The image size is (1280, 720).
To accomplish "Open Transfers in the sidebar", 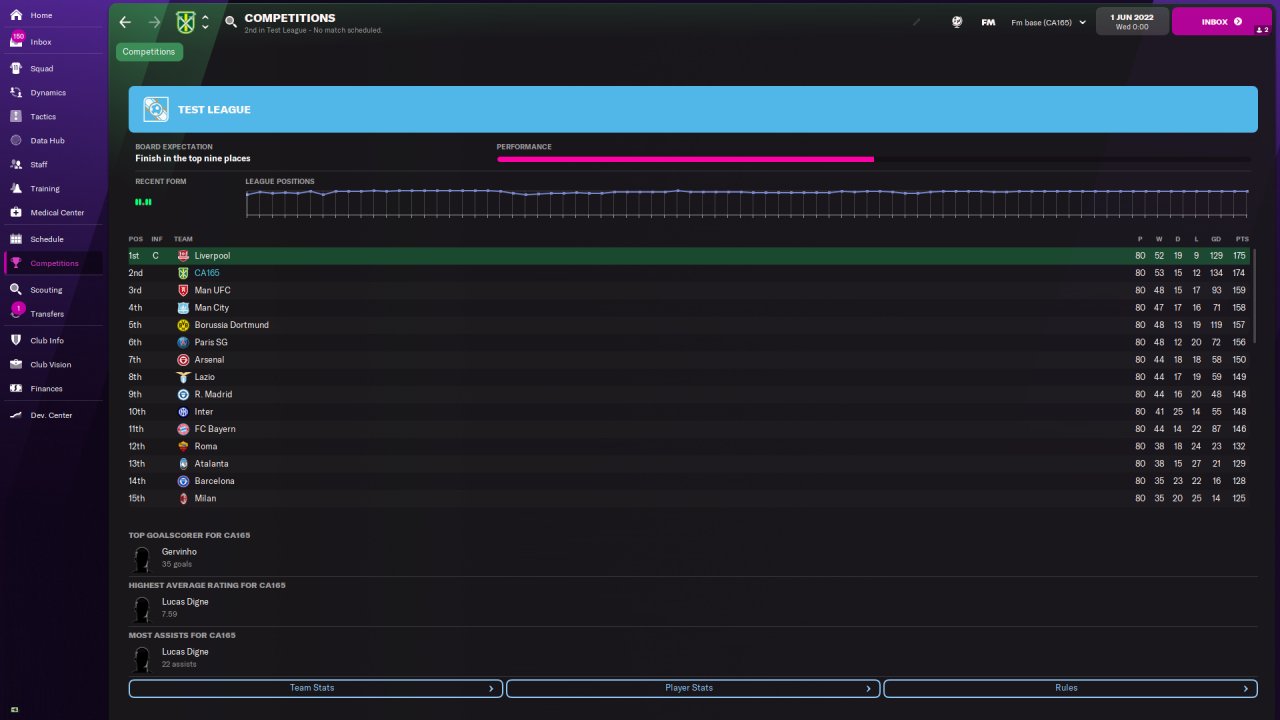I will click(x=47, y=314).
